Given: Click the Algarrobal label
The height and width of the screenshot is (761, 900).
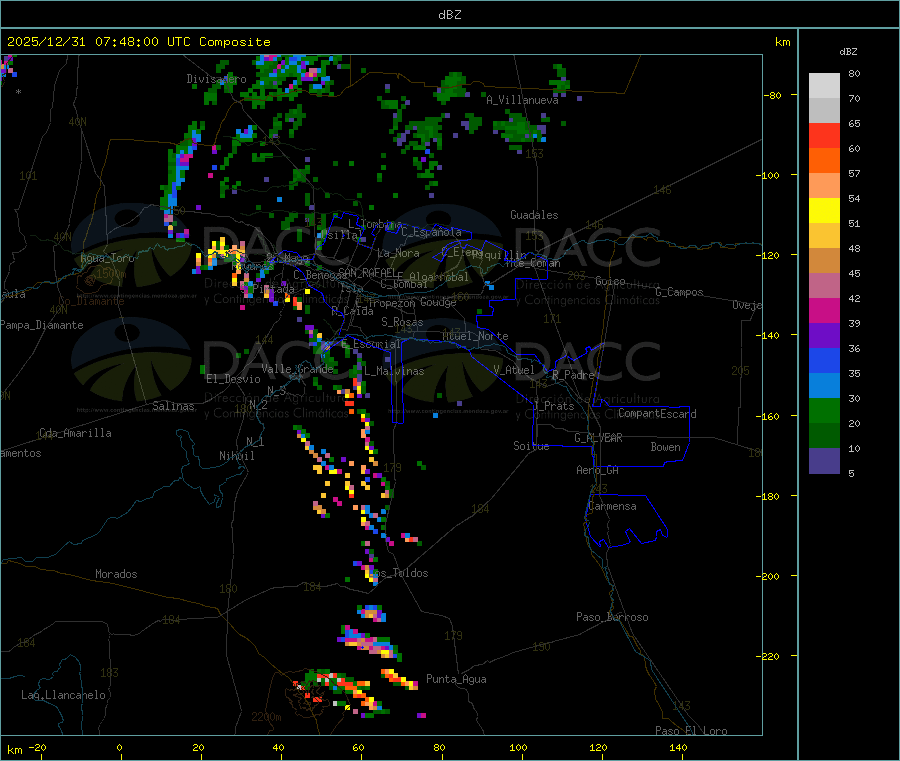Looking at the screenshot, I should click(439, 277).
